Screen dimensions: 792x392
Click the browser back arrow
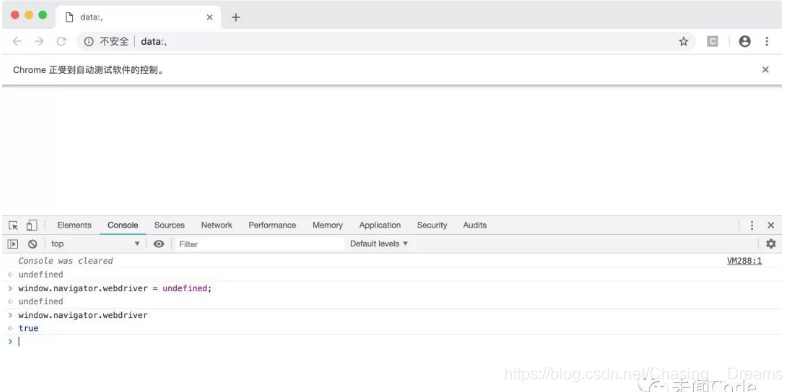[17, 41]
